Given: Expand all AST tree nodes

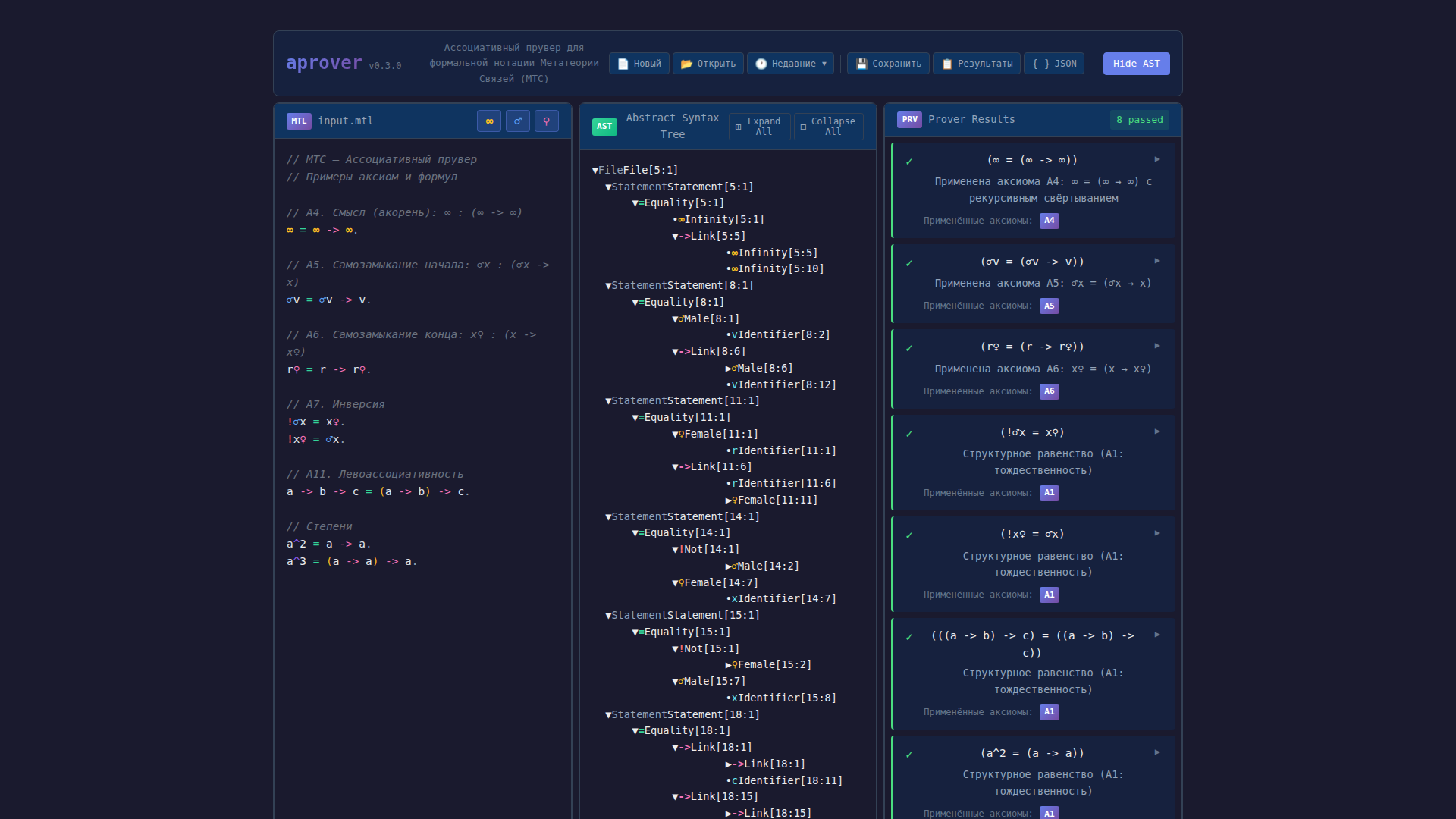Looking at the screenshot, I should (759, 127).
